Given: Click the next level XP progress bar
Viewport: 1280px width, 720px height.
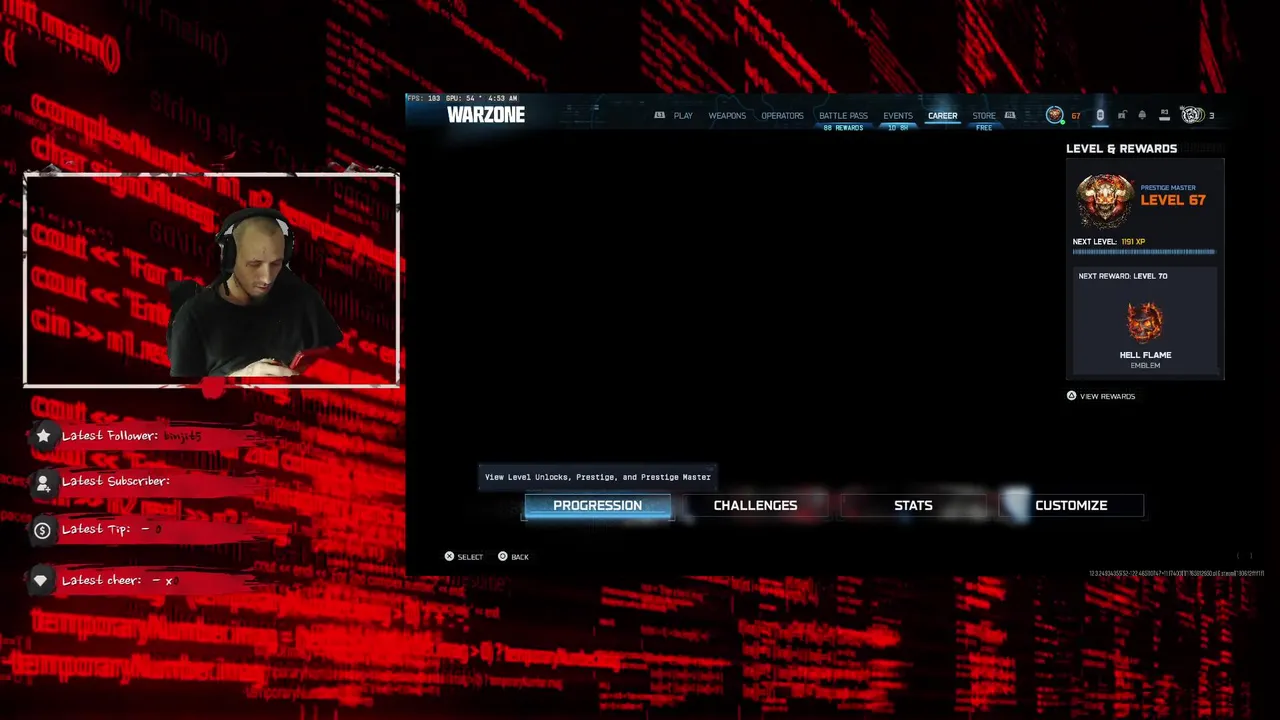Looking at the screenshot, I should point(1144,252).
